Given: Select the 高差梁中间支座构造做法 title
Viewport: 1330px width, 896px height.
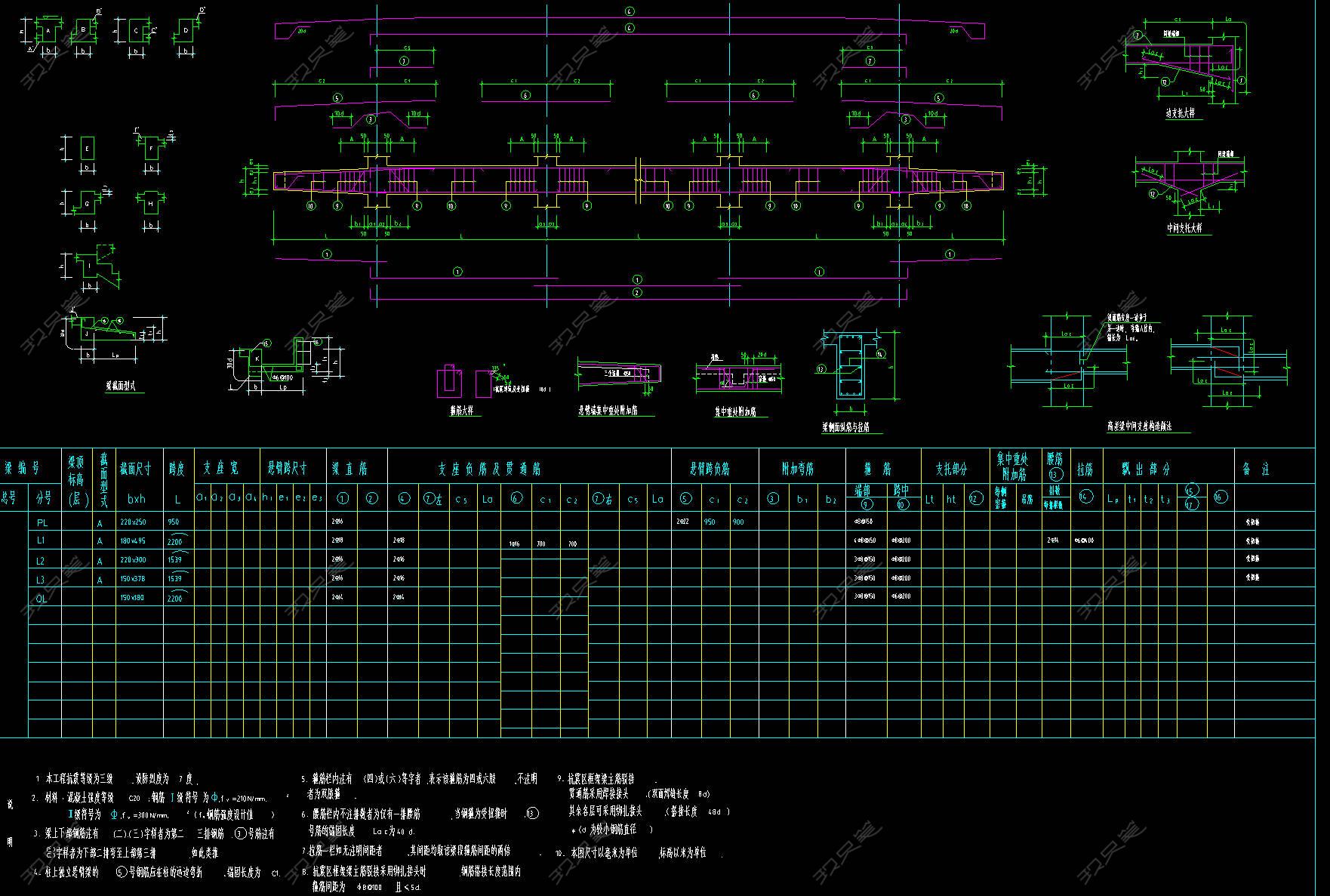Looking at the screenshot, I should click(1140, 427).
